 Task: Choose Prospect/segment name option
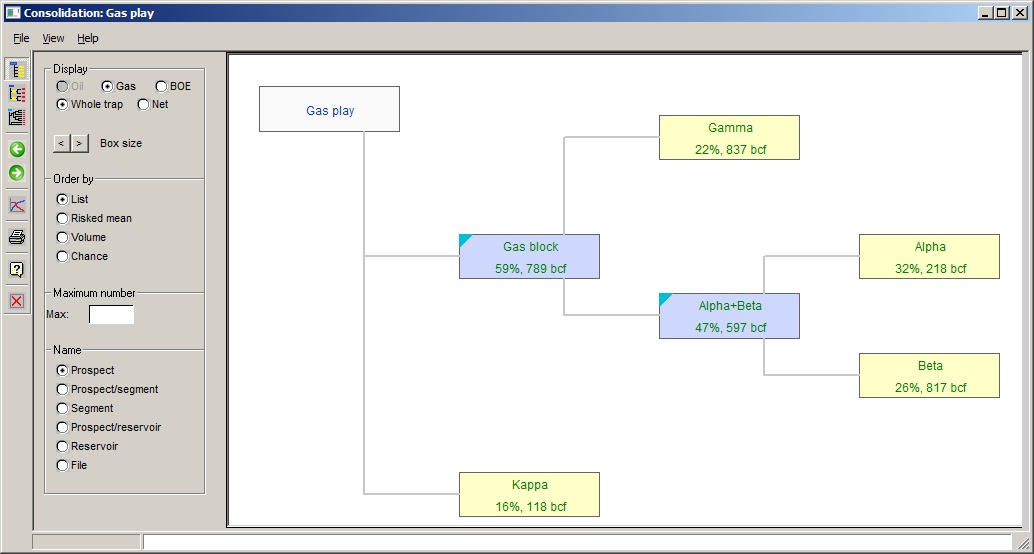63,390
